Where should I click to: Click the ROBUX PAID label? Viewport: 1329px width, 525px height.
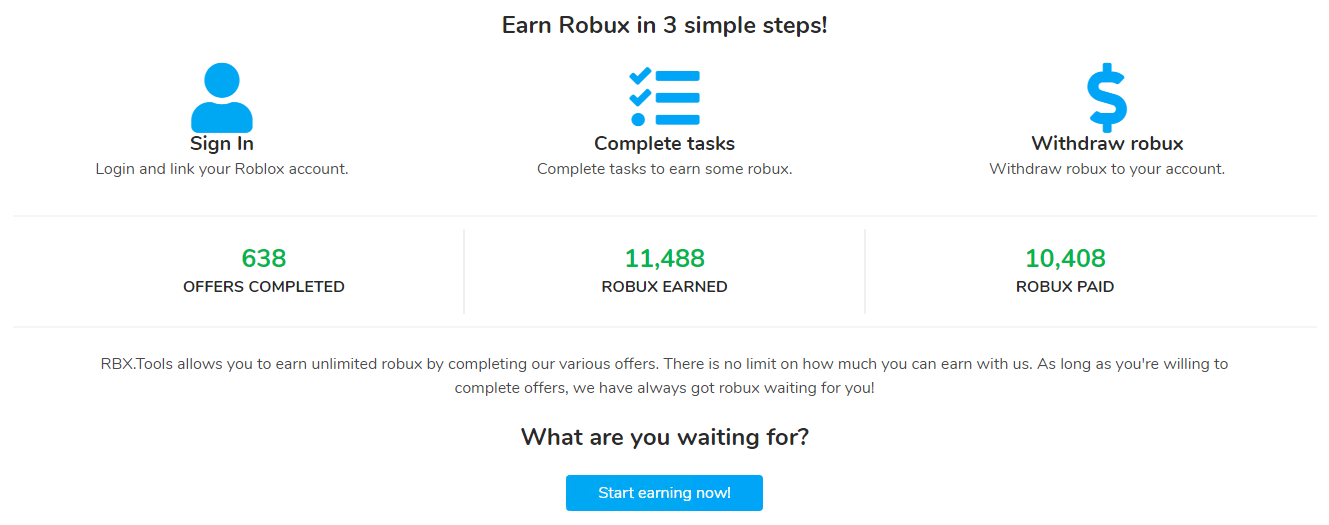(x=1065, y=287)
